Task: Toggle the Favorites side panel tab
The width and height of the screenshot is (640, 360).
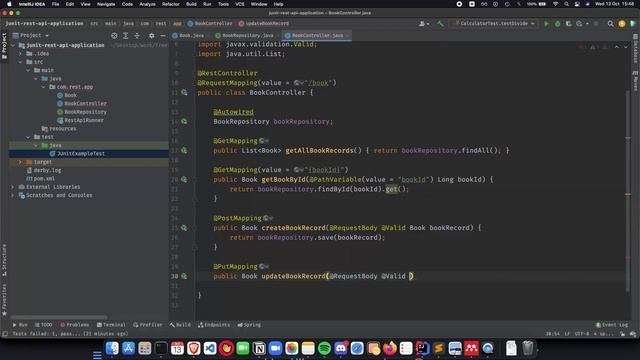Action: click(4, 300)
